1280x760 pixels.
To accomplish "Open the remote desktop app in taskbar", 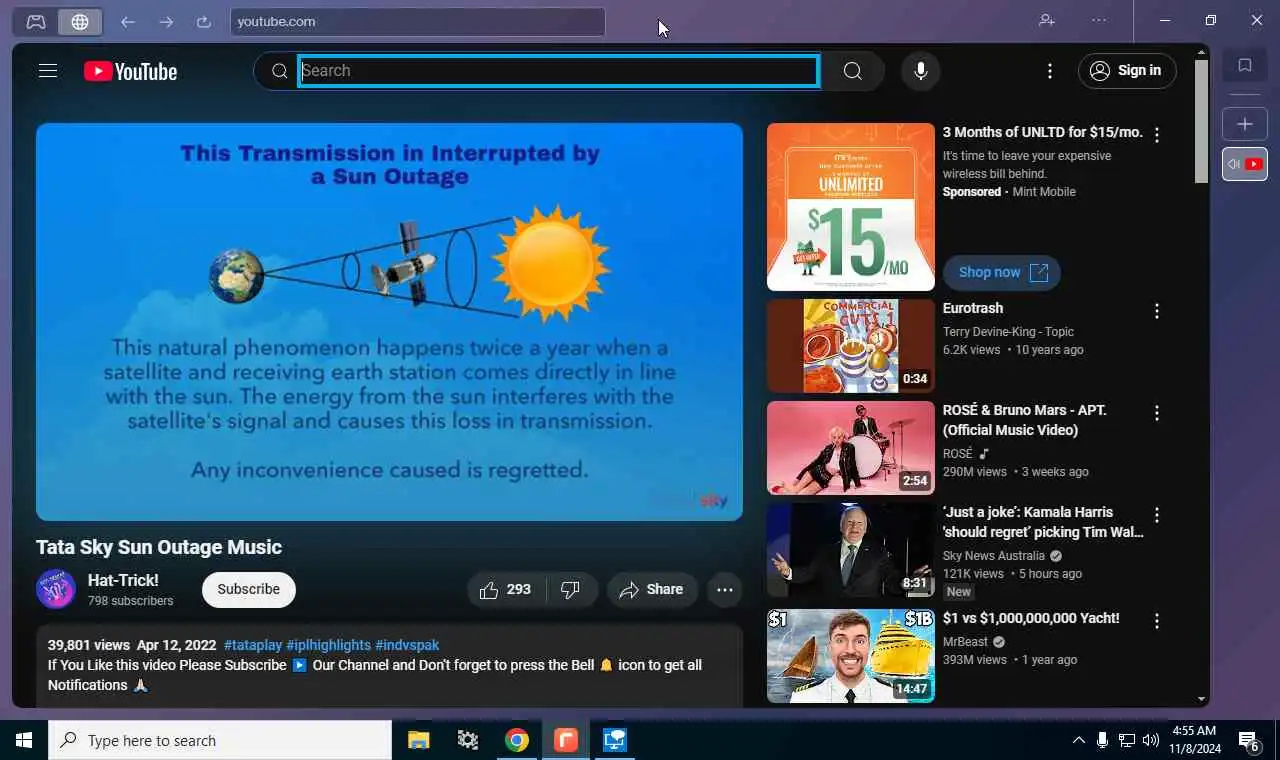I will tap(615, 740).
